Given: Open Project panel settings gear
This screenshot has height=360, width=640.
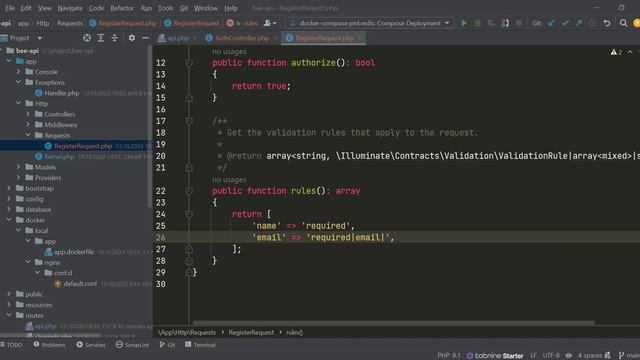Looking at the screenshot, I should (x=131, y=38).
